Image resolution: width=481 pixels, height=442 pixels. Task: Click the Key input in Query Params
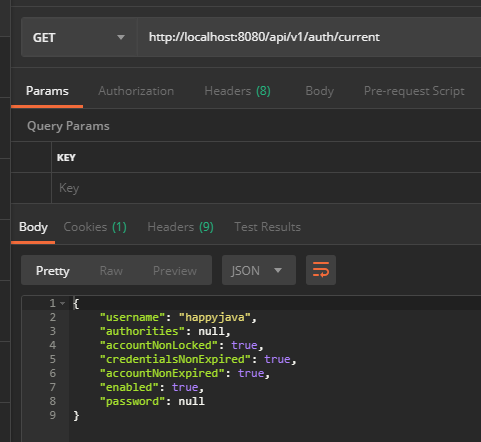click(266, 188)
